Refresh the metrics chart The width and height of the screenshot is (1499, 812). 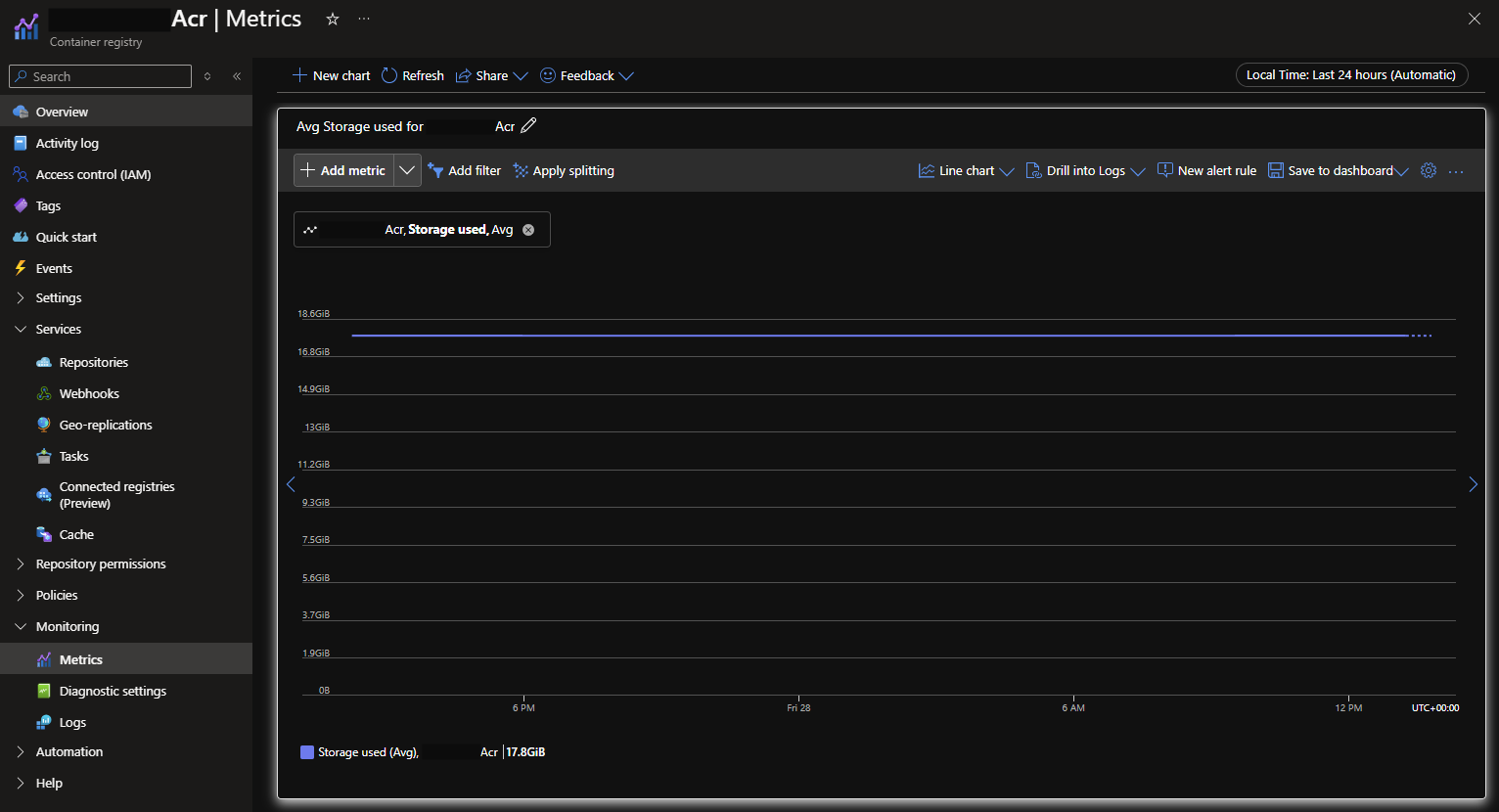413,75
